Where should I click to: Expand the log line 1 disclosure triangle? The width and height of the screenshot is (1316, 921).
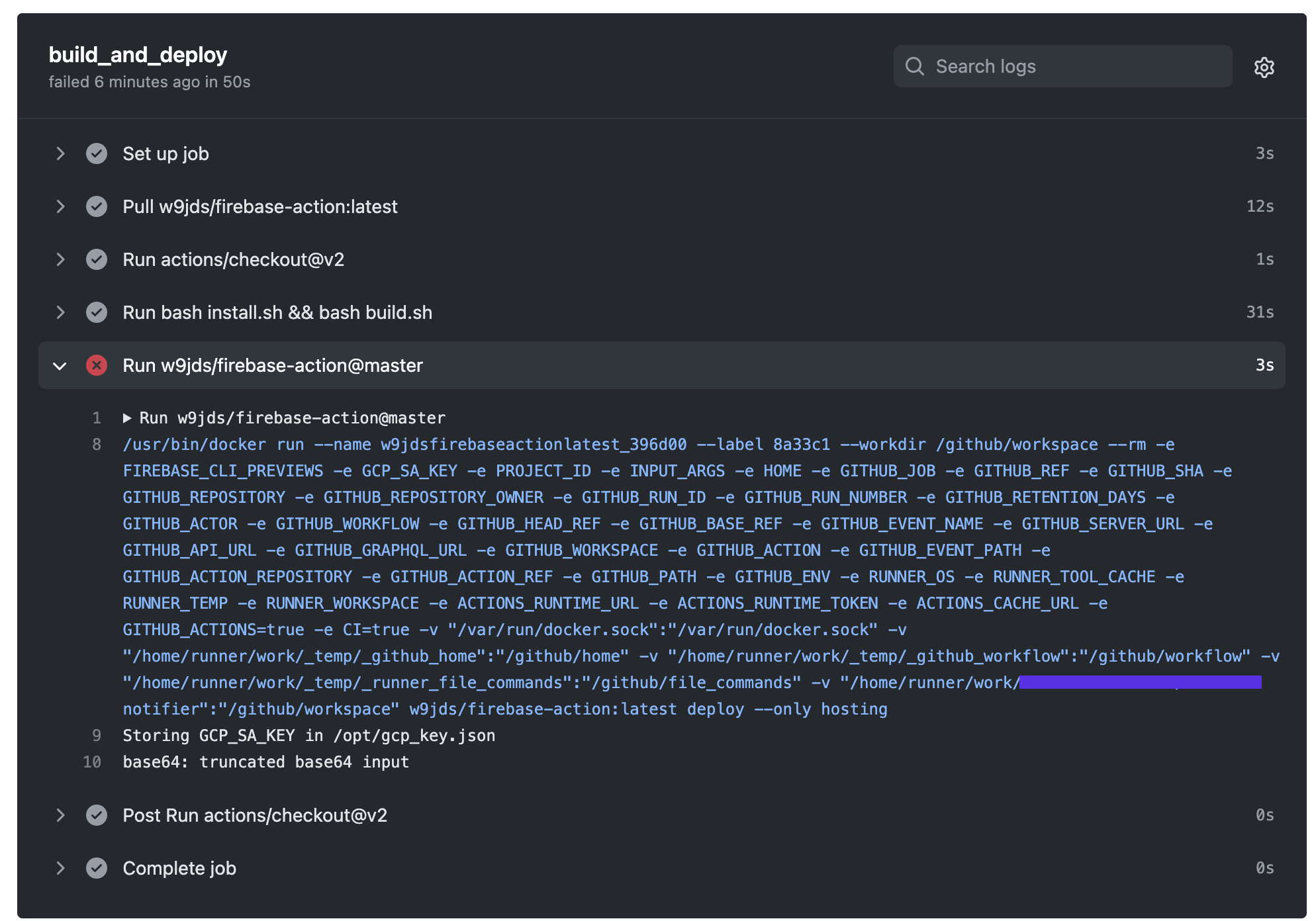click(127, 418)
